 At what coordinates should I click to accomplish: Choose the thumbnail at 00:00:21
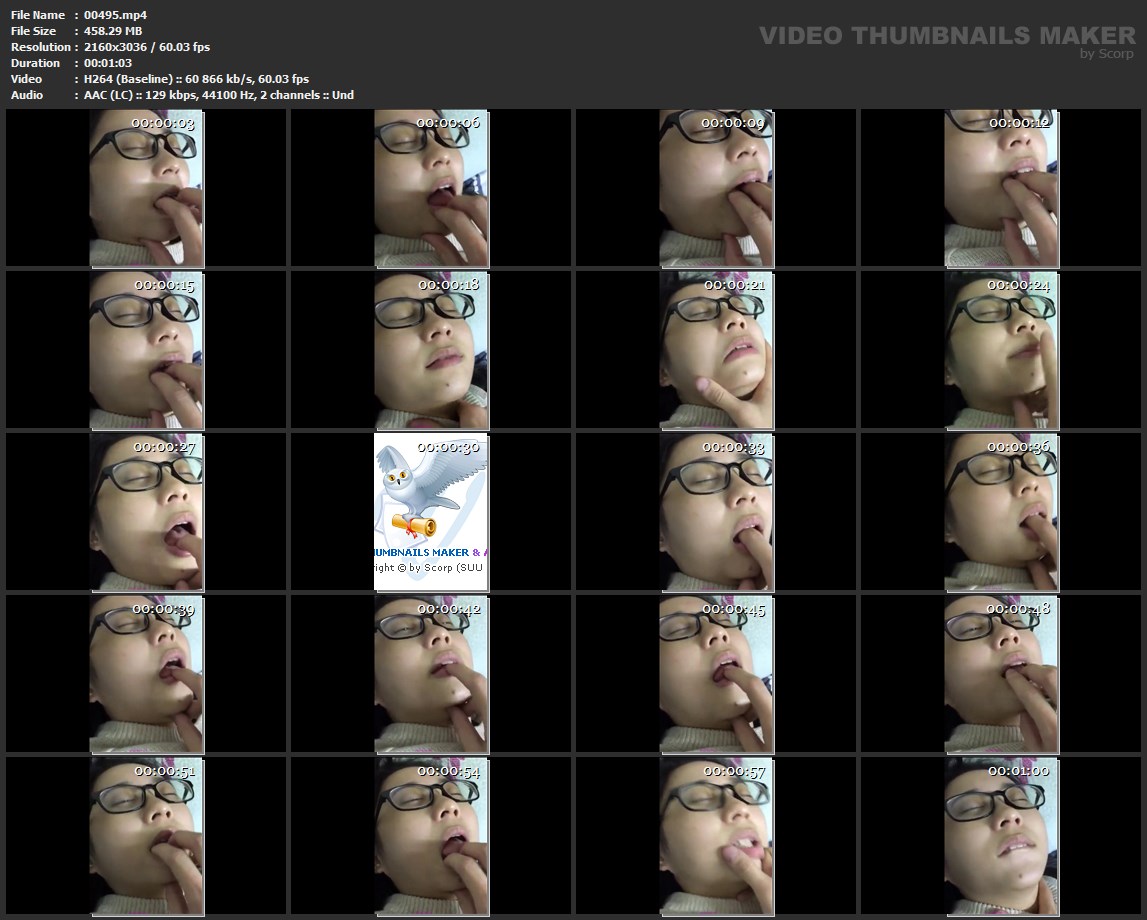[x=716, y=350]
